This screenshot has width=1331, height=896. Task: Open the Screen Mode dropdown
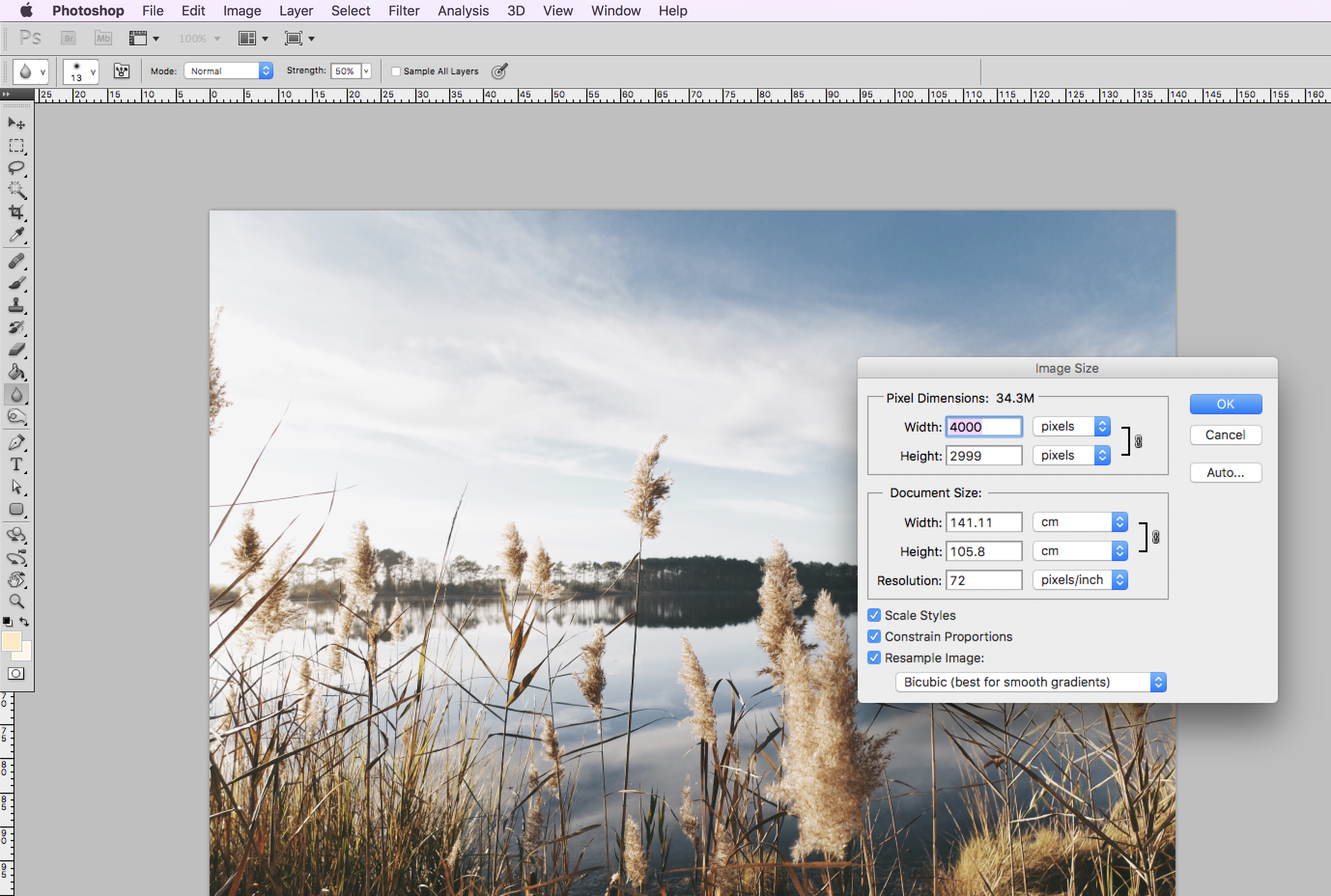pos(300,38)
